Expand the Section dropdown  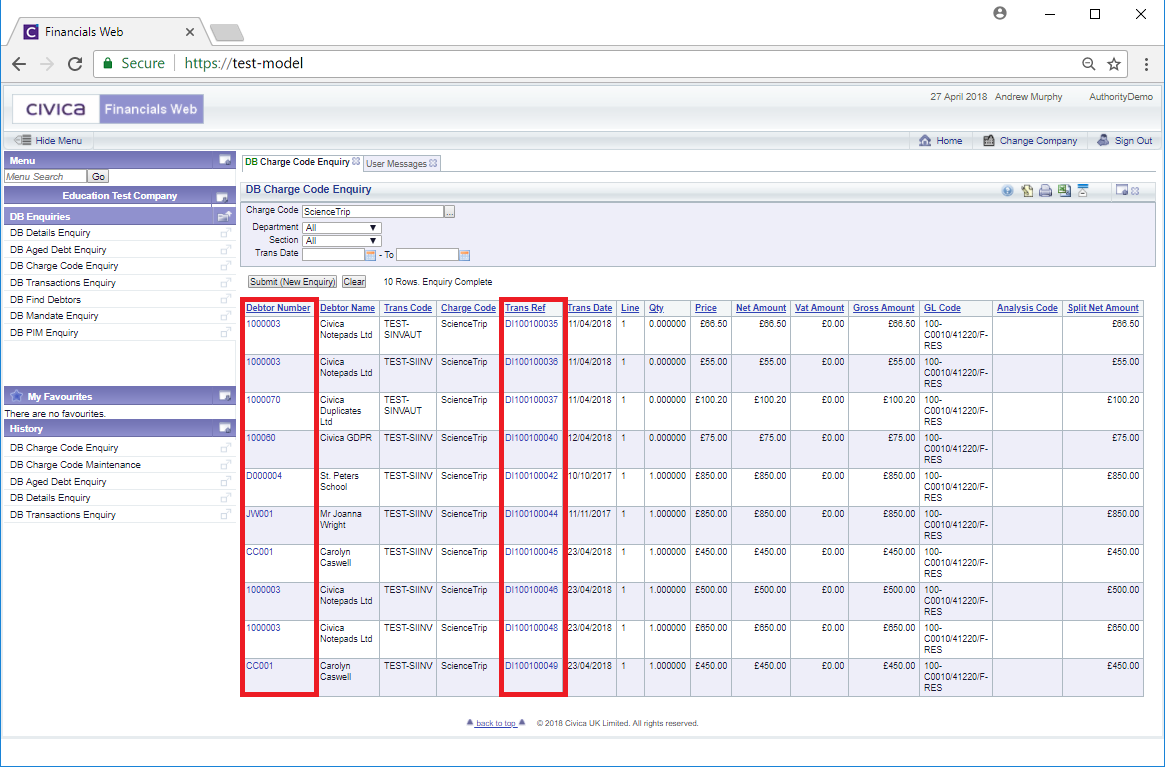[342, 241]
